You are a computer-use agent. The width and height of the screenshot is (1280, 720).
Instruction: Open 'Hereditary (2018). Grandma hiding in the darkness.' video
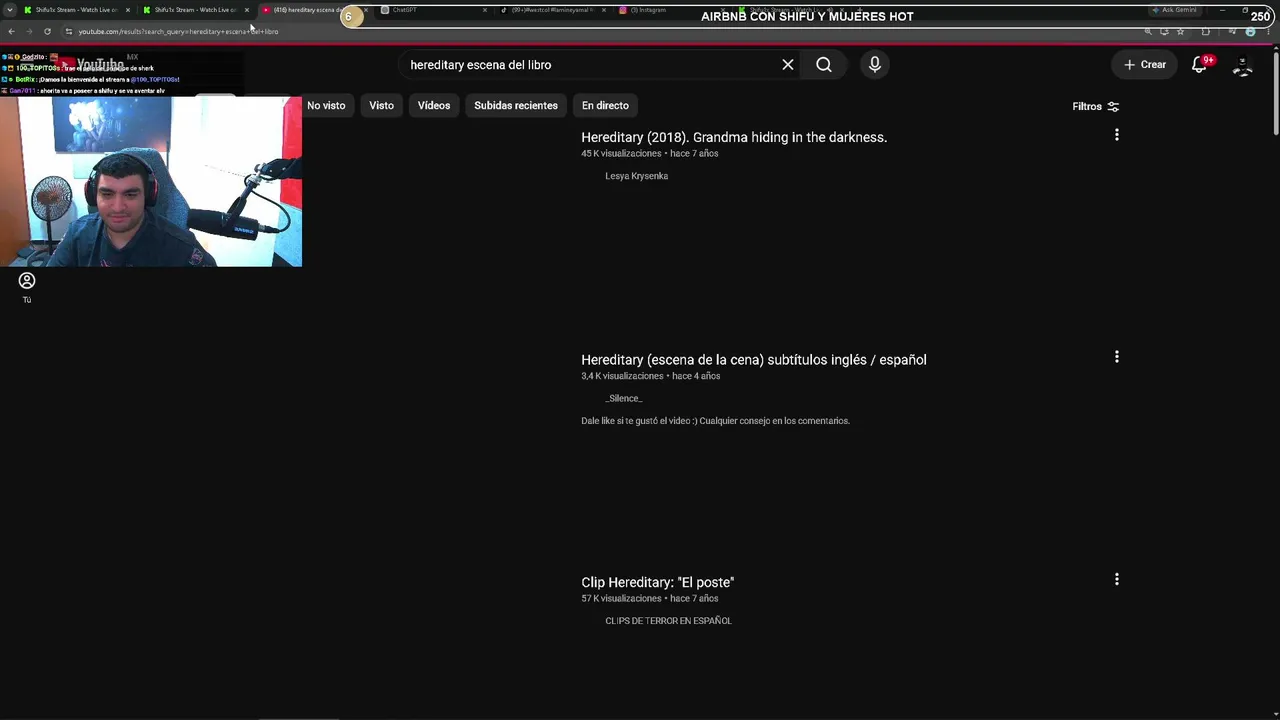[x=734, y=137]
